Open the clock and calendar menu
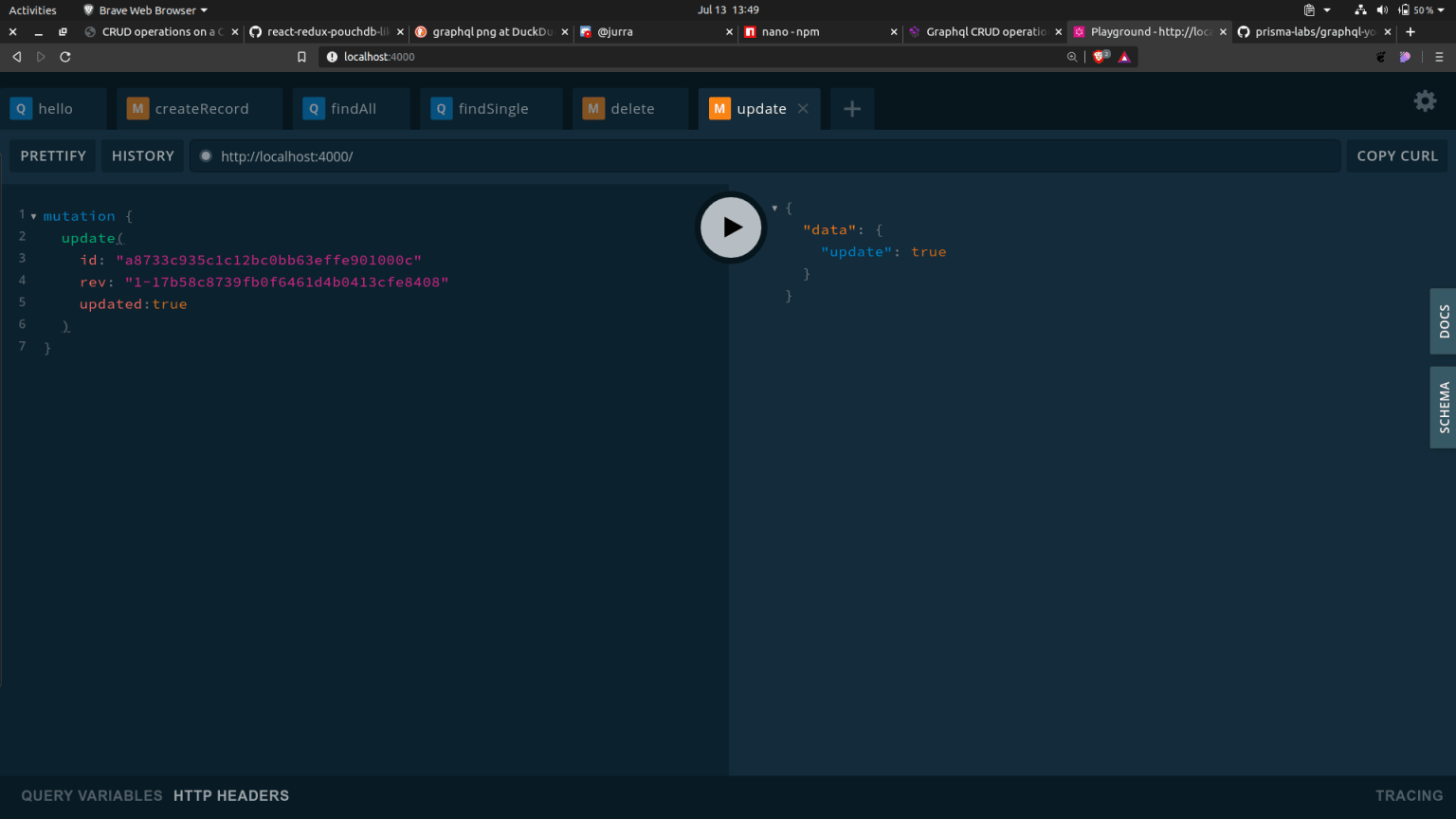Screen dimensions: 1456x819 click(728, 10)
